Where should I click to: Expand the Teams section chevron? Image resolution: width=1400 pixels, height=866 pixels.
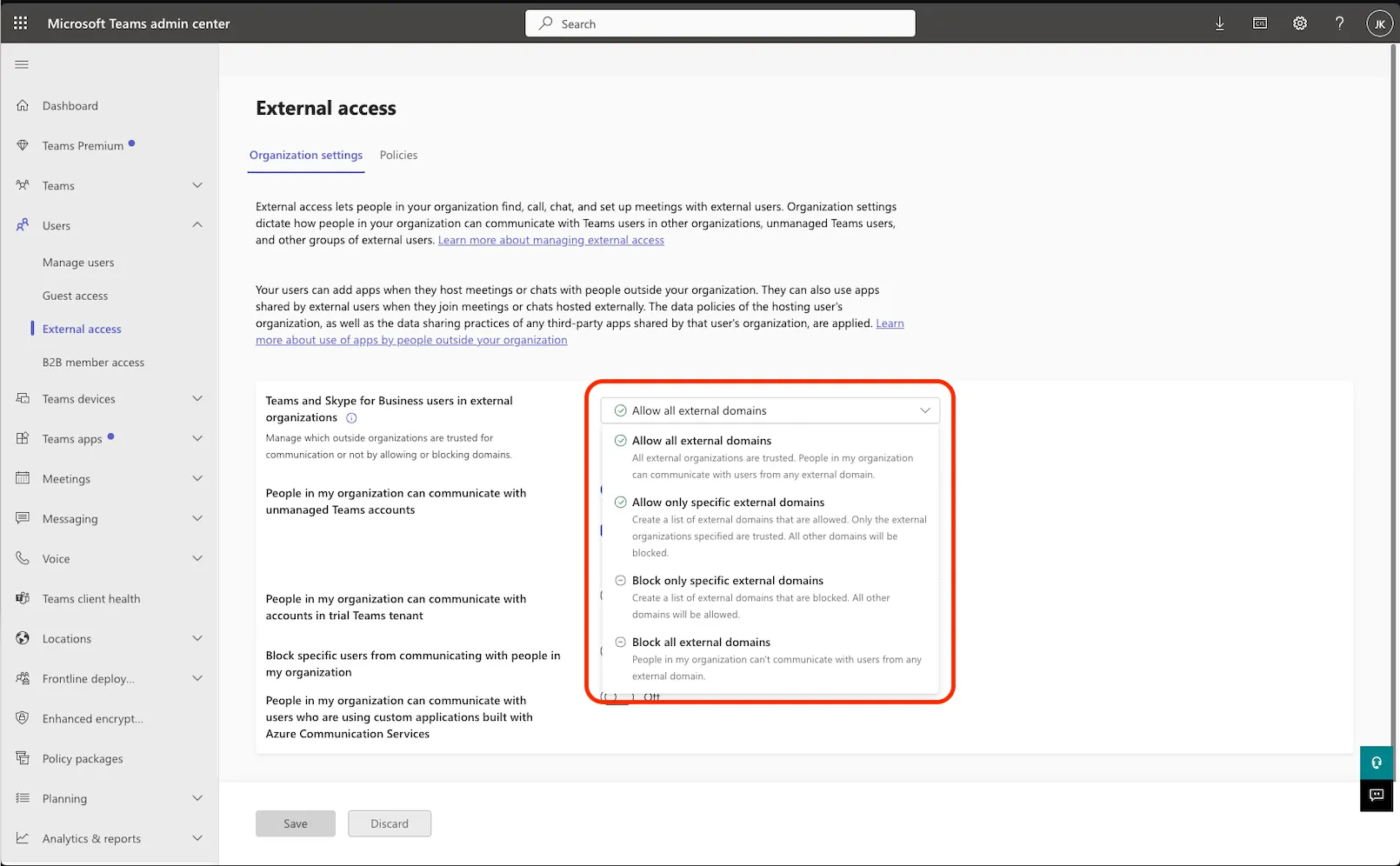[197, 185]
